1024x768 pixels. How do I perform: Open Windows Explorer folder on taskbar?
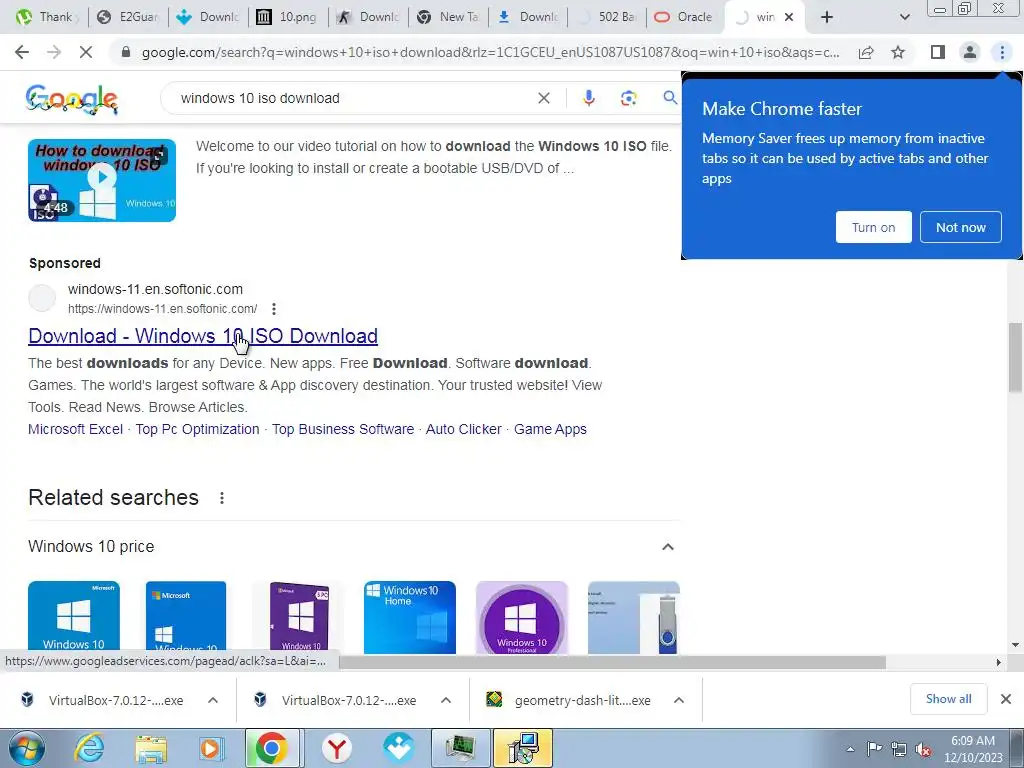pyautogui.click(x=151, y=748)
